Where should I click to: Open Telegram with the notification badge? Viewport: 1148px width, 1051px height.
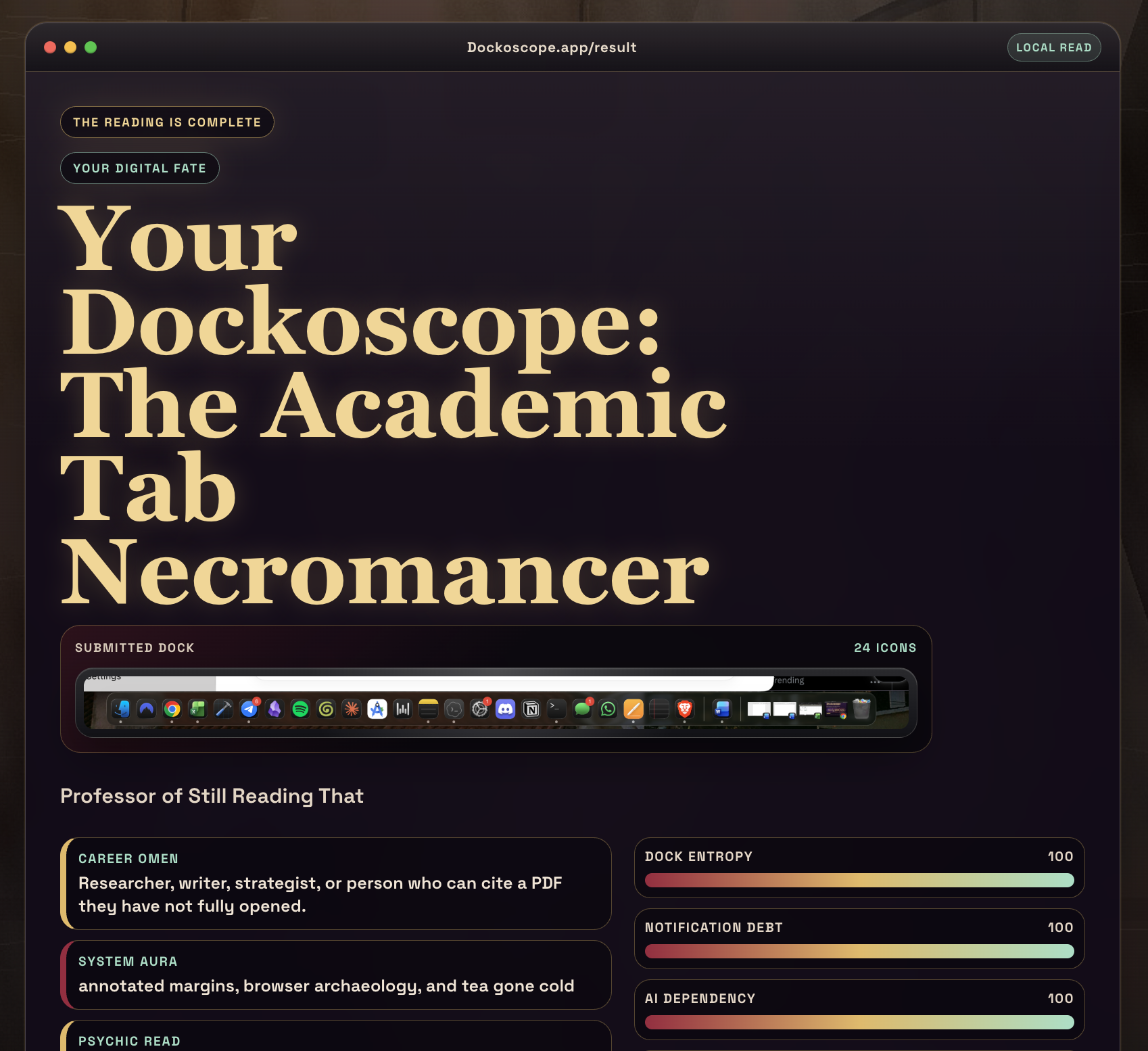(249, 708)
